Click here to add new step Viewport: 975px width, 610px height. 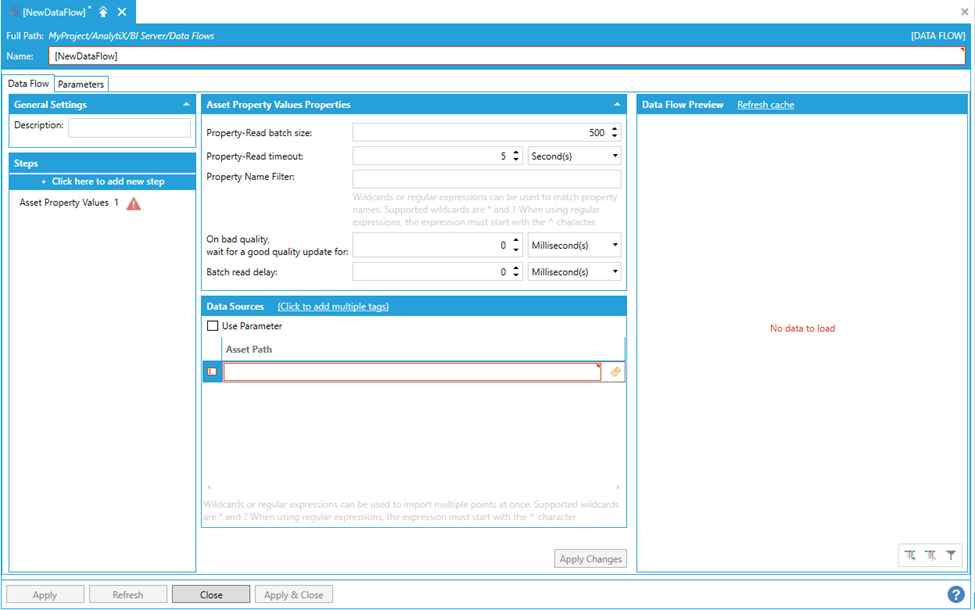pos(103,181)
